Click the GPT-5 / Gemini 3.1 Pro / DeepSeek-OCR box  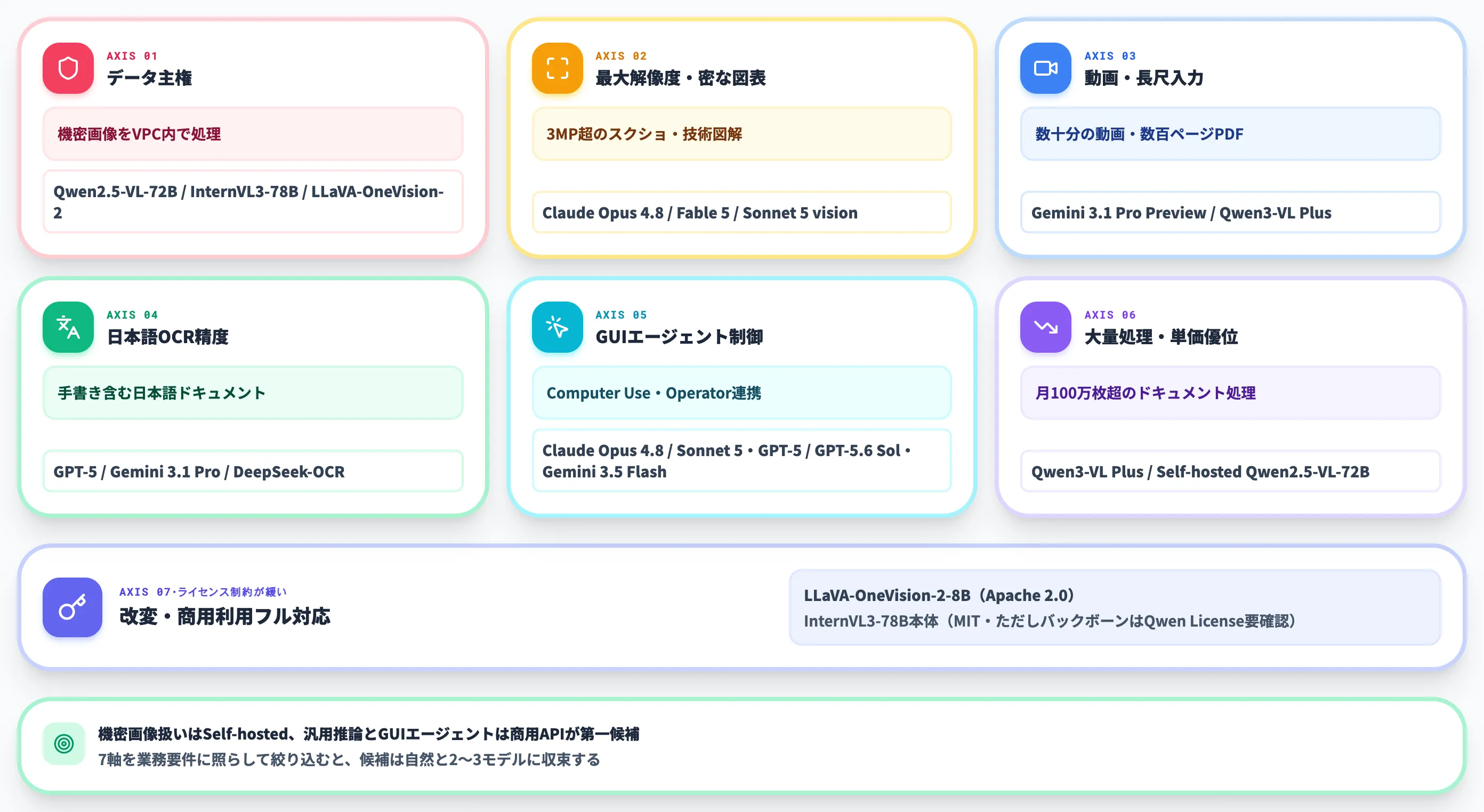pos(253,472)
